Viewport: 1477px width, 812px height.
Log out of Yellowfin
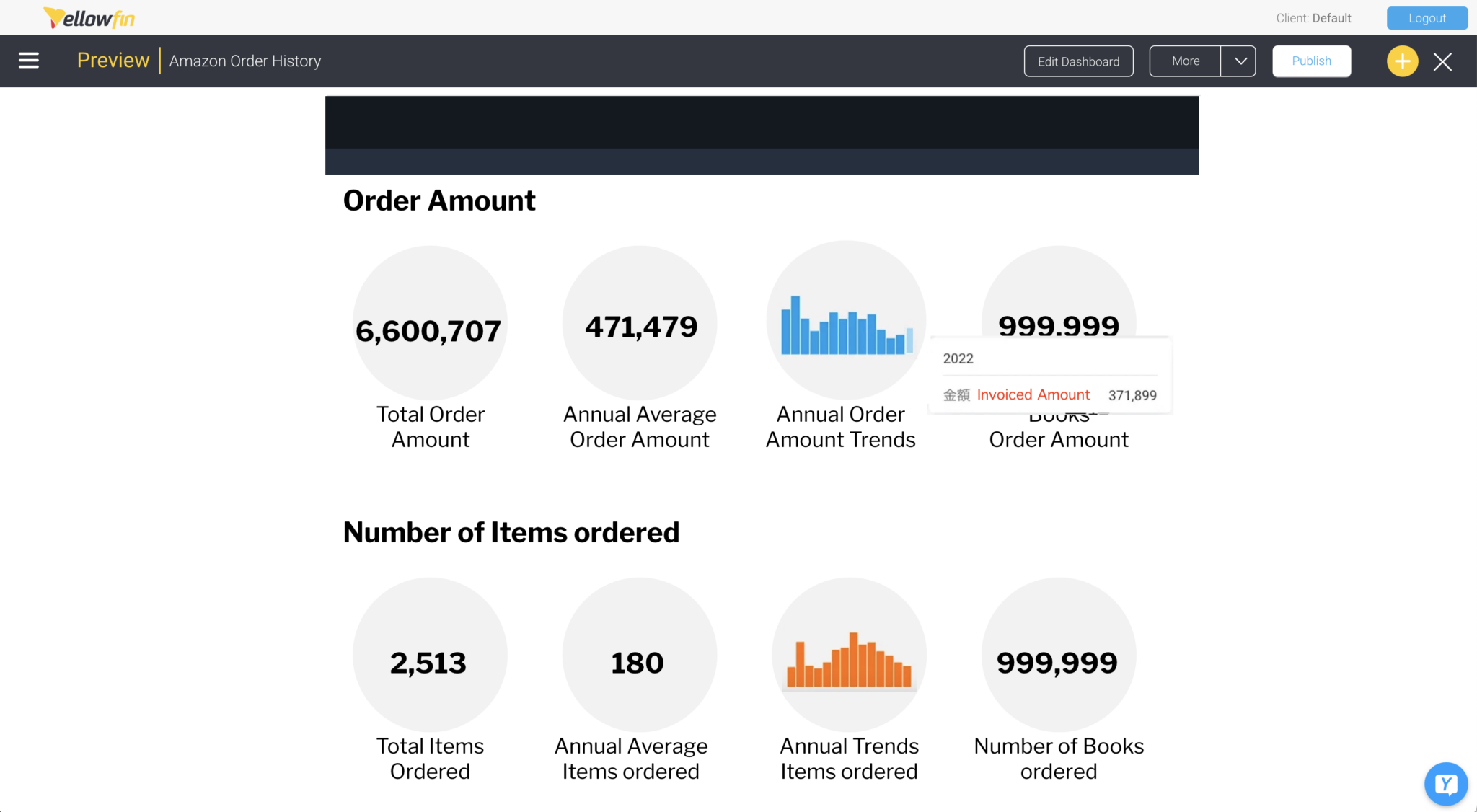1426,18
